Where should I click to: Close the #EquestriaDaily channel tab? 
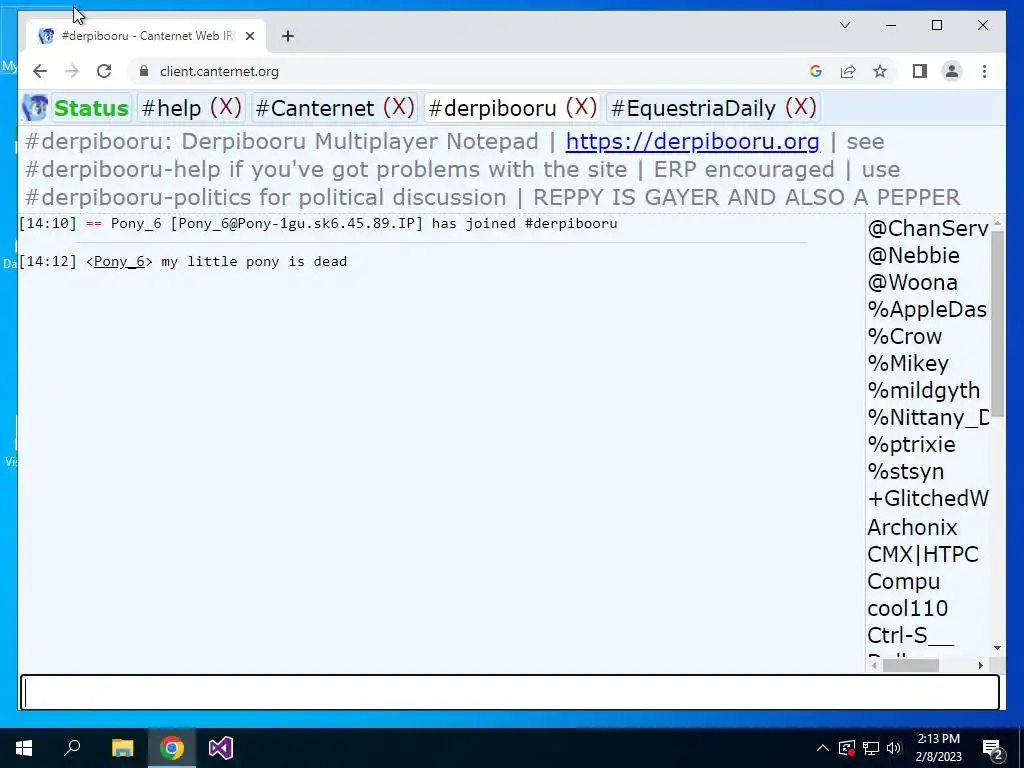click(801, 107)
